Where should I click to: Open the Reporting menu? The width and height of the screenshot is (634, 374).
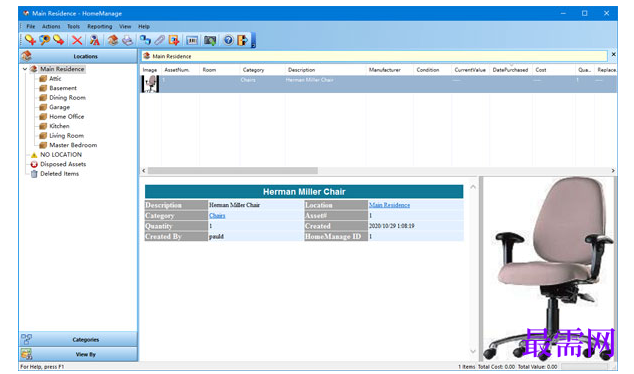pyautogui.click(x=99, y=26)
